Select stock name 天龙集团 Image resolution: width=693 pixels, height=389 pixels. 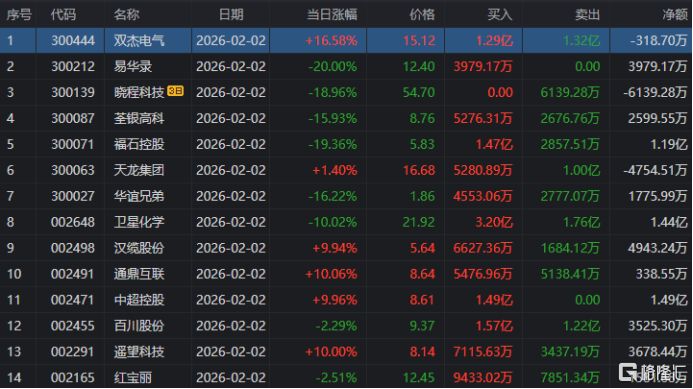coord(139,170)
